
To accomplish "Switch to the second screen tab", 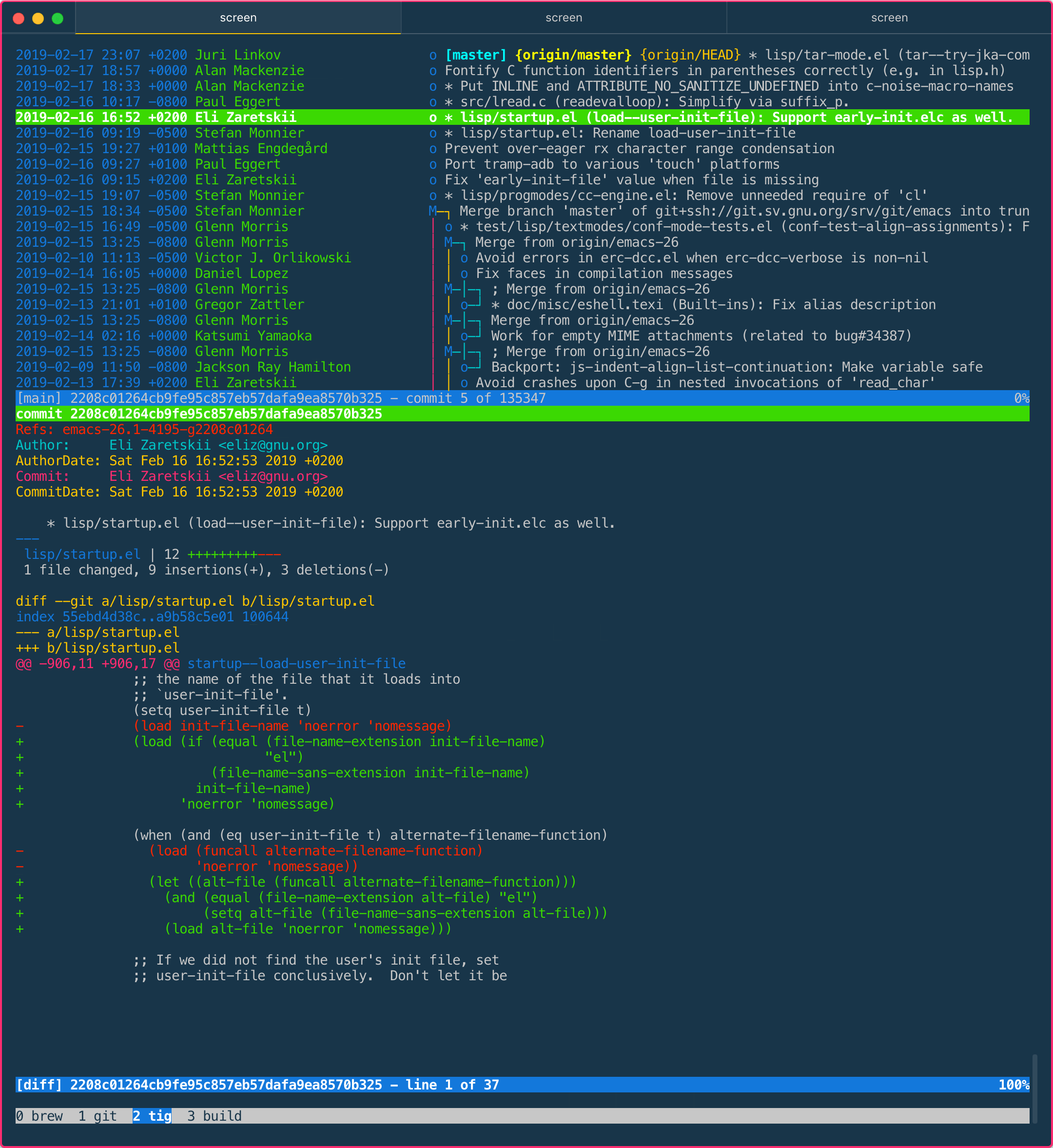I will [x=564, y=18].
